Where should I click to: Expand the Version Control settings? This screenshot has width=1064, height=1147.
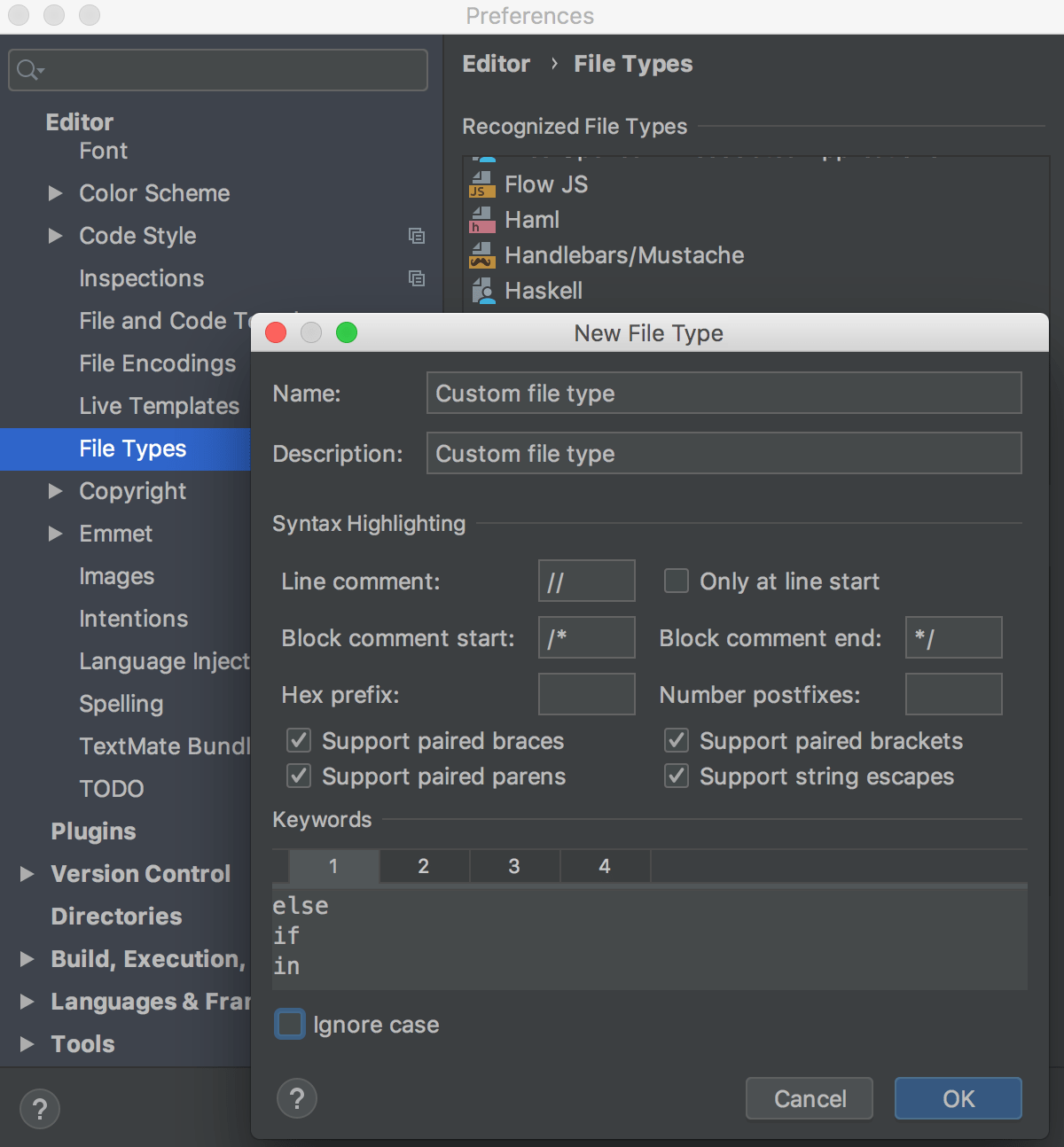(26, 874)
